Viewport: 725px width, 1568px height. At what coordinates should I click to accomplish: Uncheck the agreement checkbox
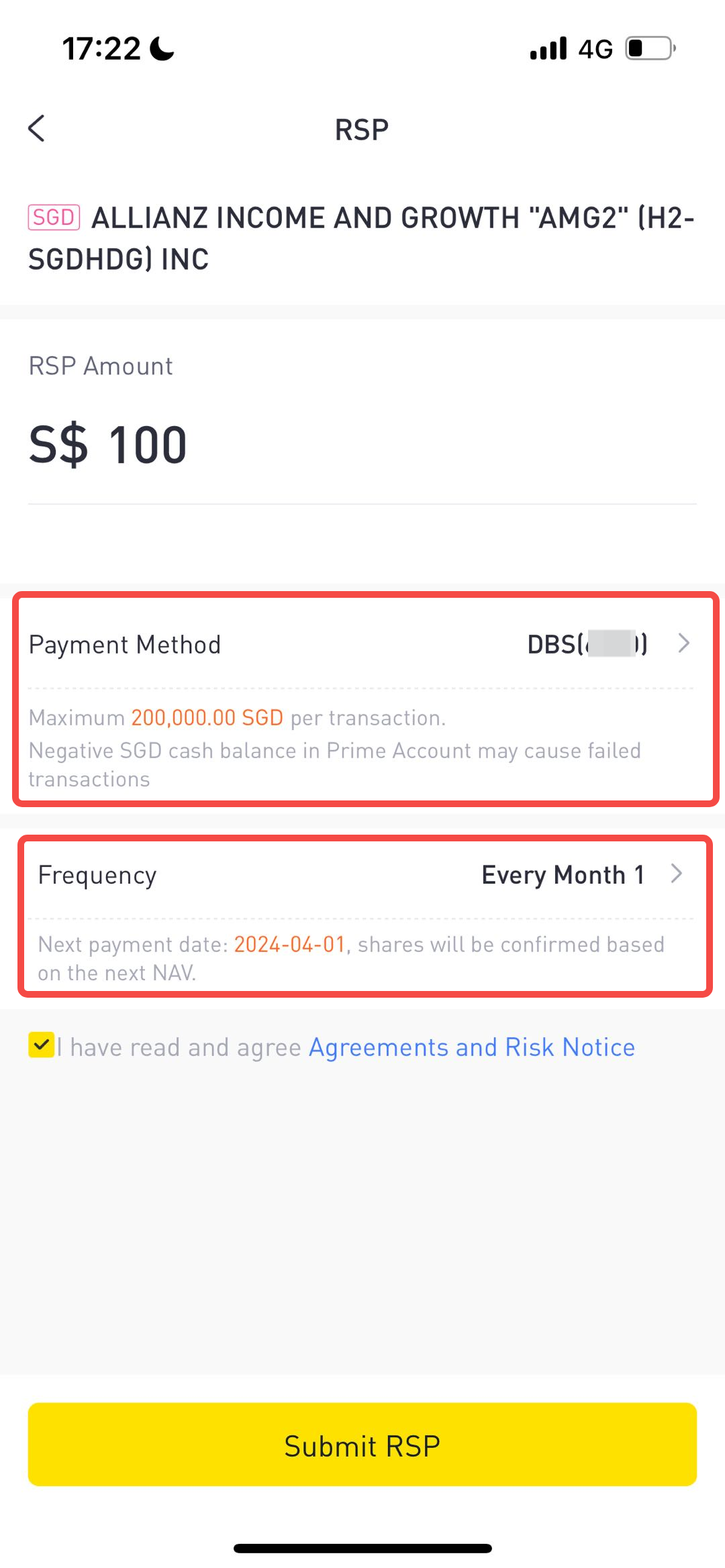click(x=41, y=1045)
